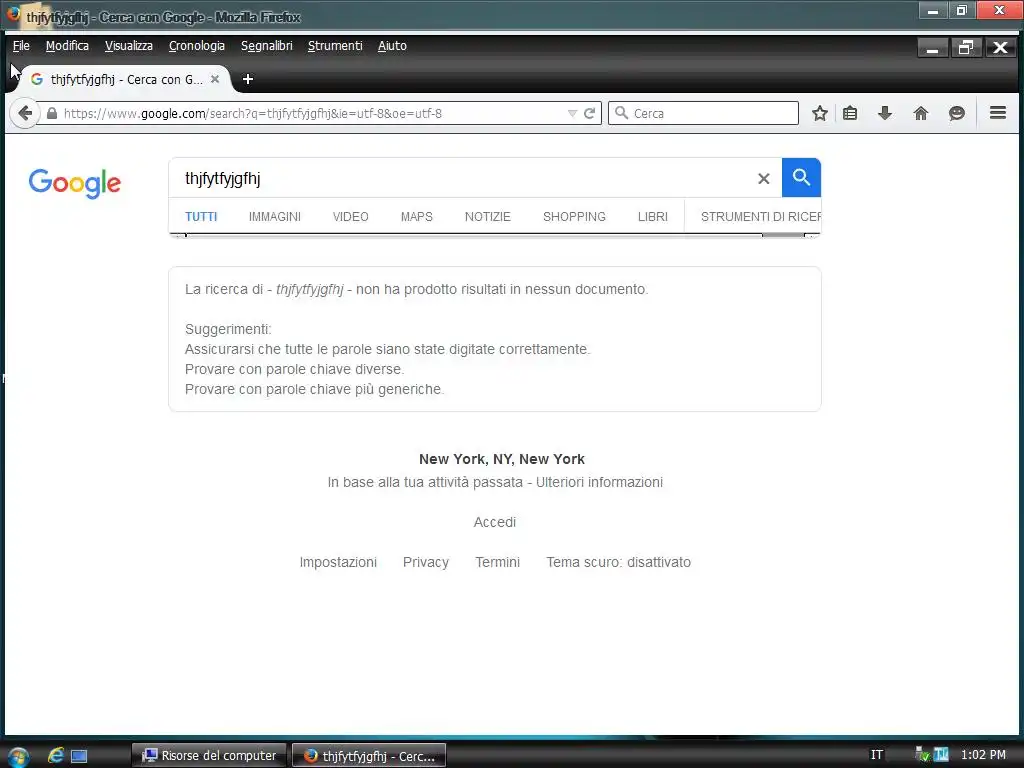Open Strumenti di ricerca options
The width and height of the screenshot is (1024, 768).
point(761,217)
